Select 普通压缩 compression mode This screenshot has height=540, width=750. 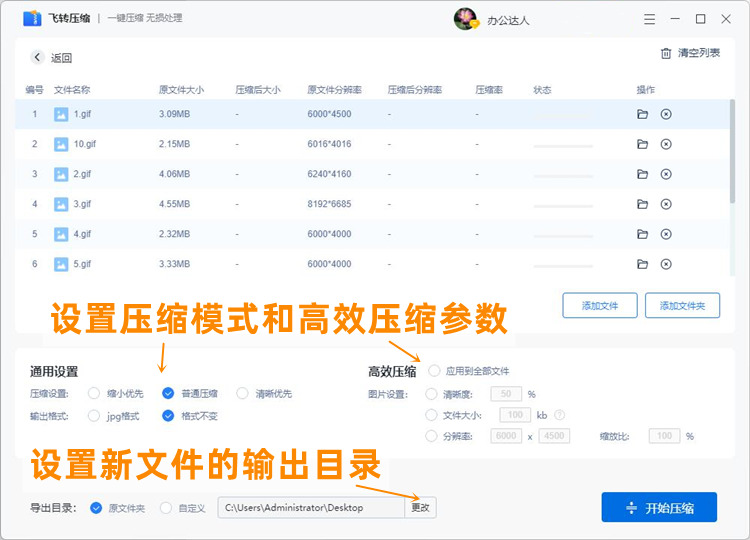click(168, 393)
